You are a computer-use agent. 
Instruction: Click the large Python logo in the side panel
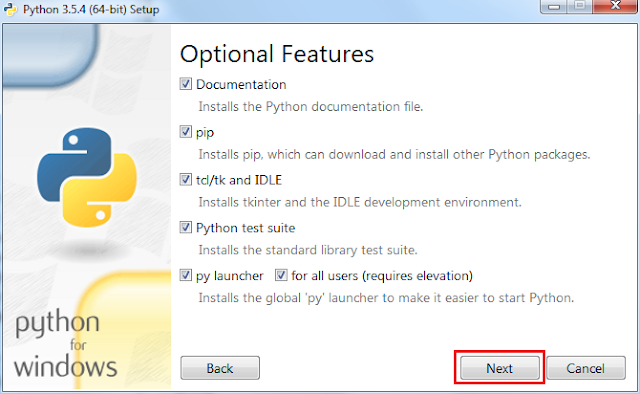pyautogui.click(x=87, y=177)
